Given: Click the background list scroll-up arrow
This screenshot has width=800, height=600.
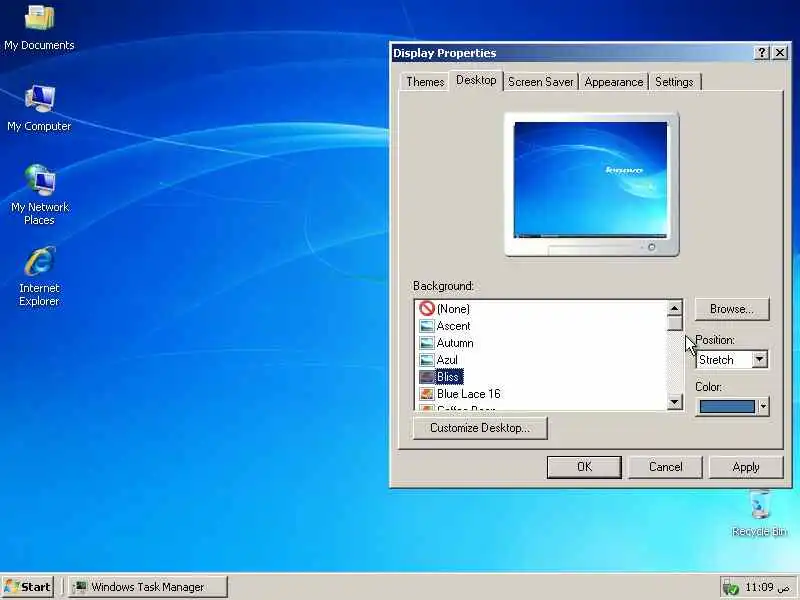Looking at the screenshot, I should pos(674,308).
